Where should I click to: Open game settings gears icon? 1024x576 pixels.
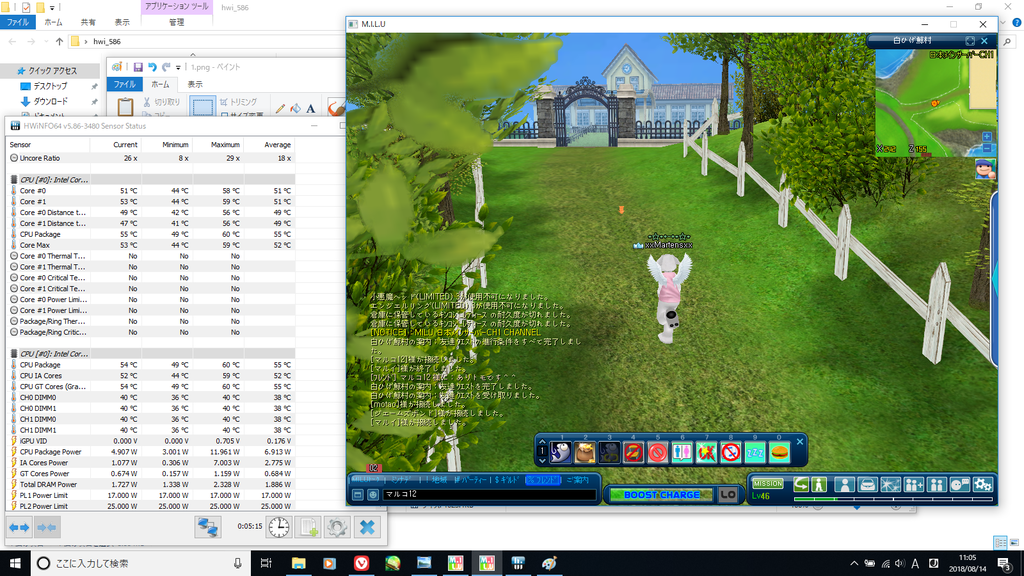coord(983,485)
